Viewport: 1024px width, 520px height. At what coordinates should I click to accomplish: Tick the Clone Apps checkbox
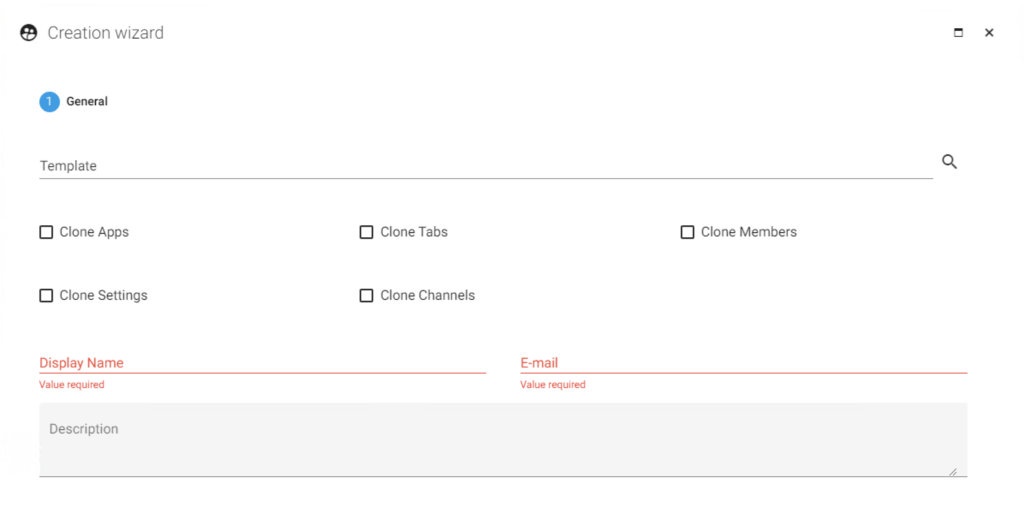coord(46,233)
